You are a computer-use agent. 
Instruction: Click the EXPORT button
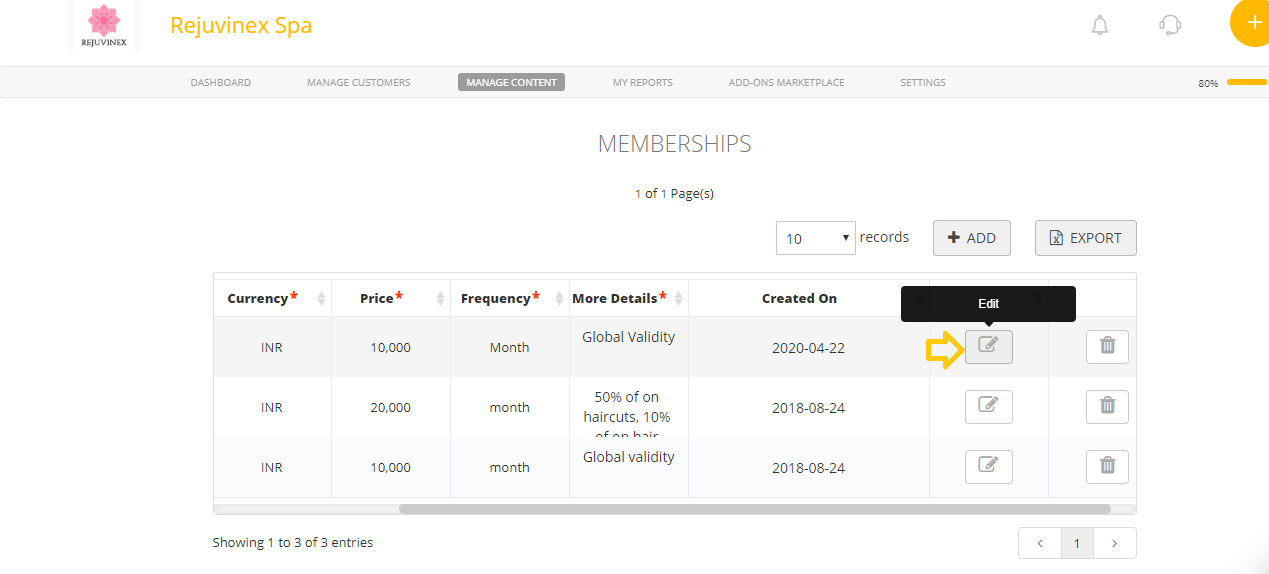pos(1086,238)
